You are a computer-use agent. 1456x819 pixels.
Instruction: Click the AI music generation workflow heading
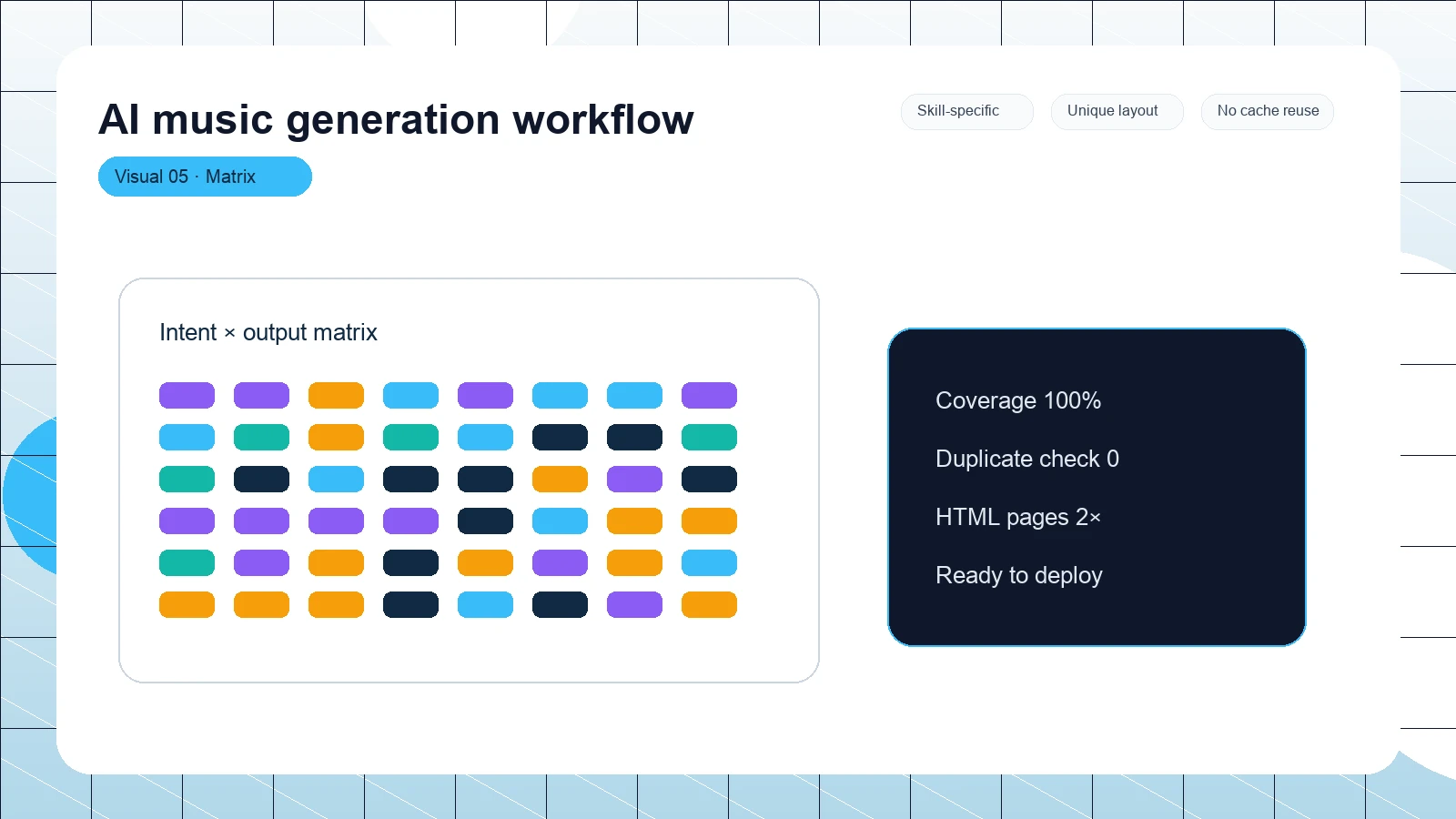click(x=396, y=119)
